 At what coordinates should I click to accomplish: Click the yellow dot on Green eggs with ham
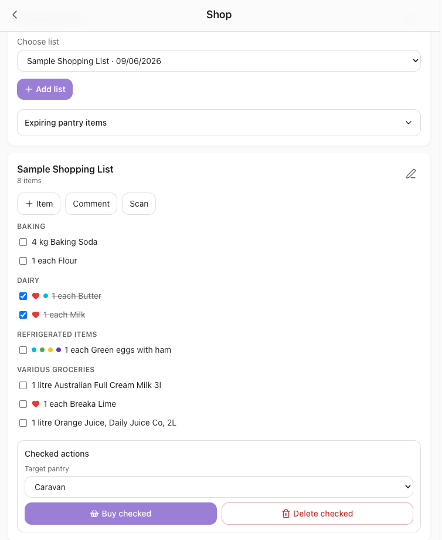coord(50,350)
